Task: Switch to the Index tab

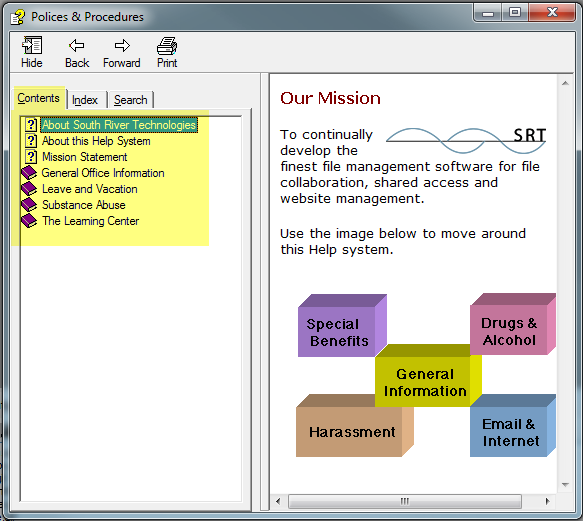Action: pyautogui.click(x=85, y=100)
